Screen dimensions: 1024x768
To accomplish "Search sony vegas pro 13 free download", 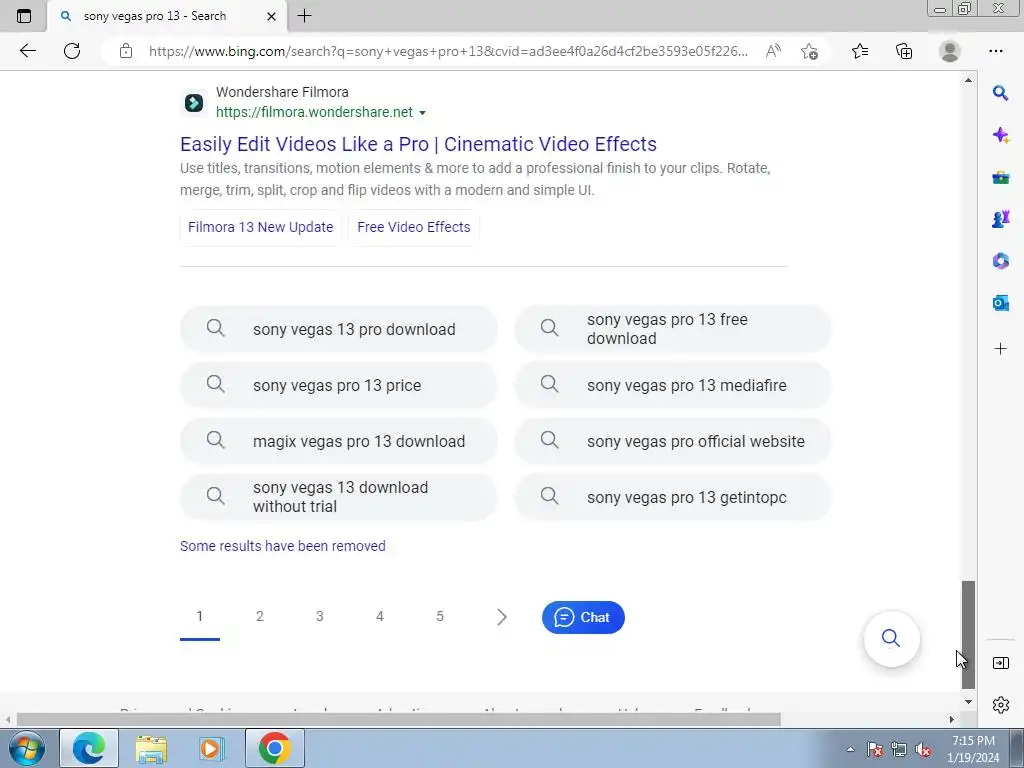I will tap(673, 329).
